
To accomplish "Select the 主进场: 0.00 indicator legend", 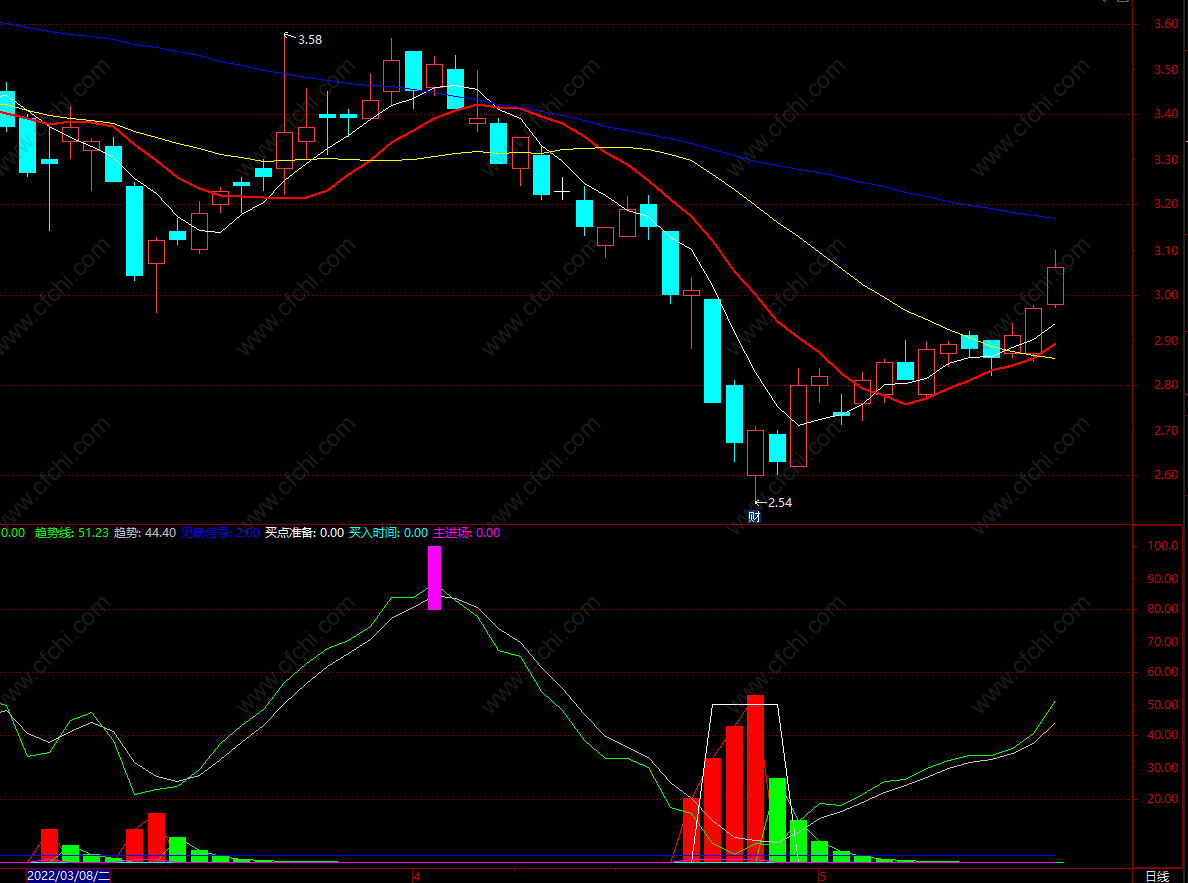I will pyautogui.click(x=466, y=533).
